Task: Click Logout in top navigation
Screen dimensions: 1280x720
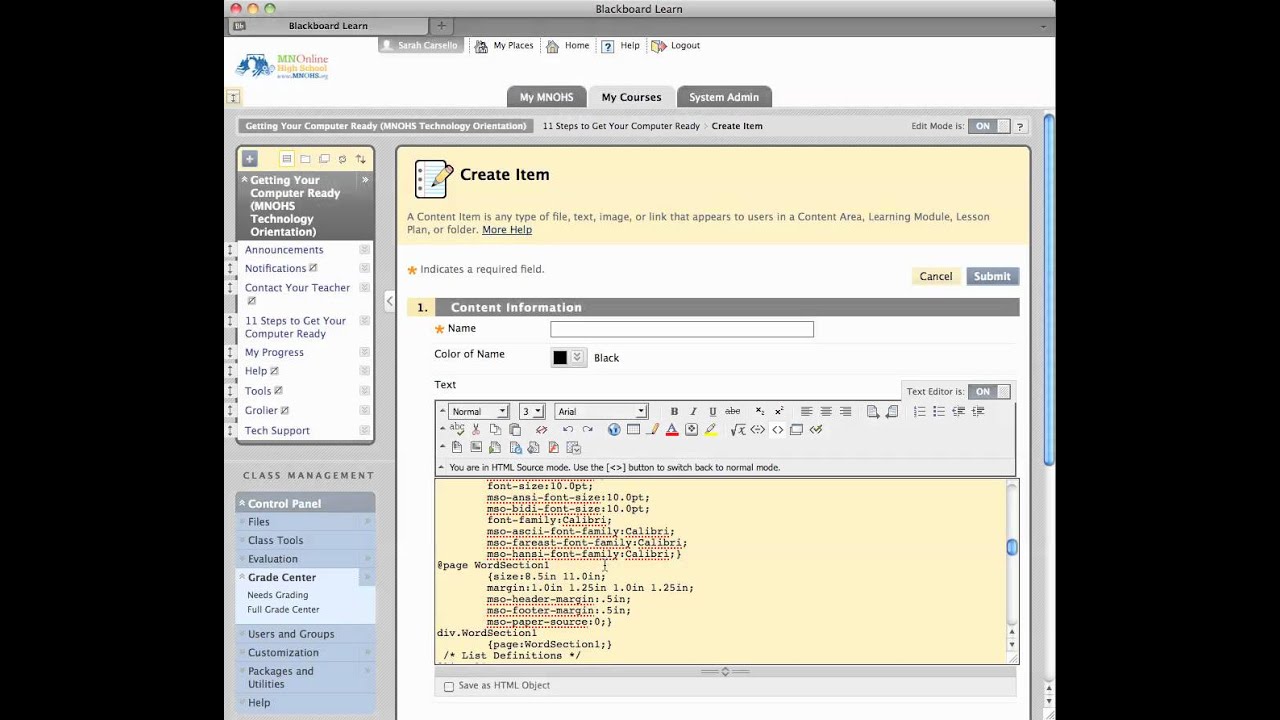Action: pos(676,46)
